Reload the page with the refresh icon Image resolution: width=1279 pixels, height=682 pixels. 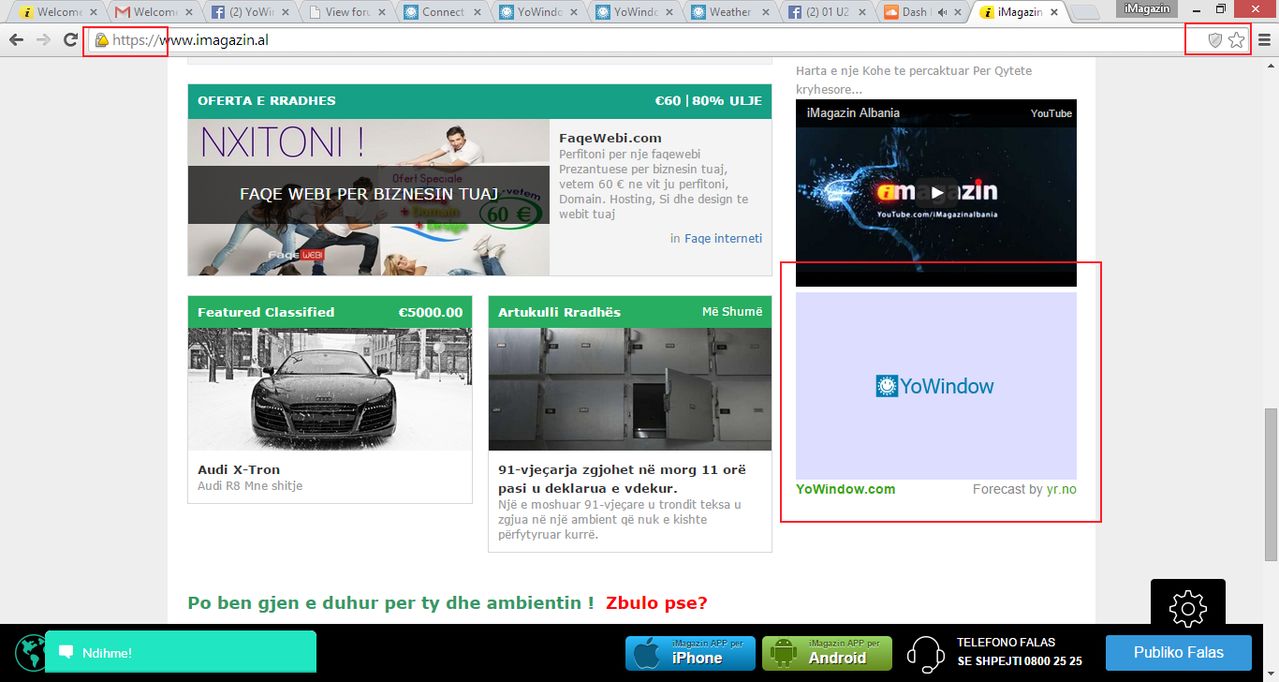[70, 40]
